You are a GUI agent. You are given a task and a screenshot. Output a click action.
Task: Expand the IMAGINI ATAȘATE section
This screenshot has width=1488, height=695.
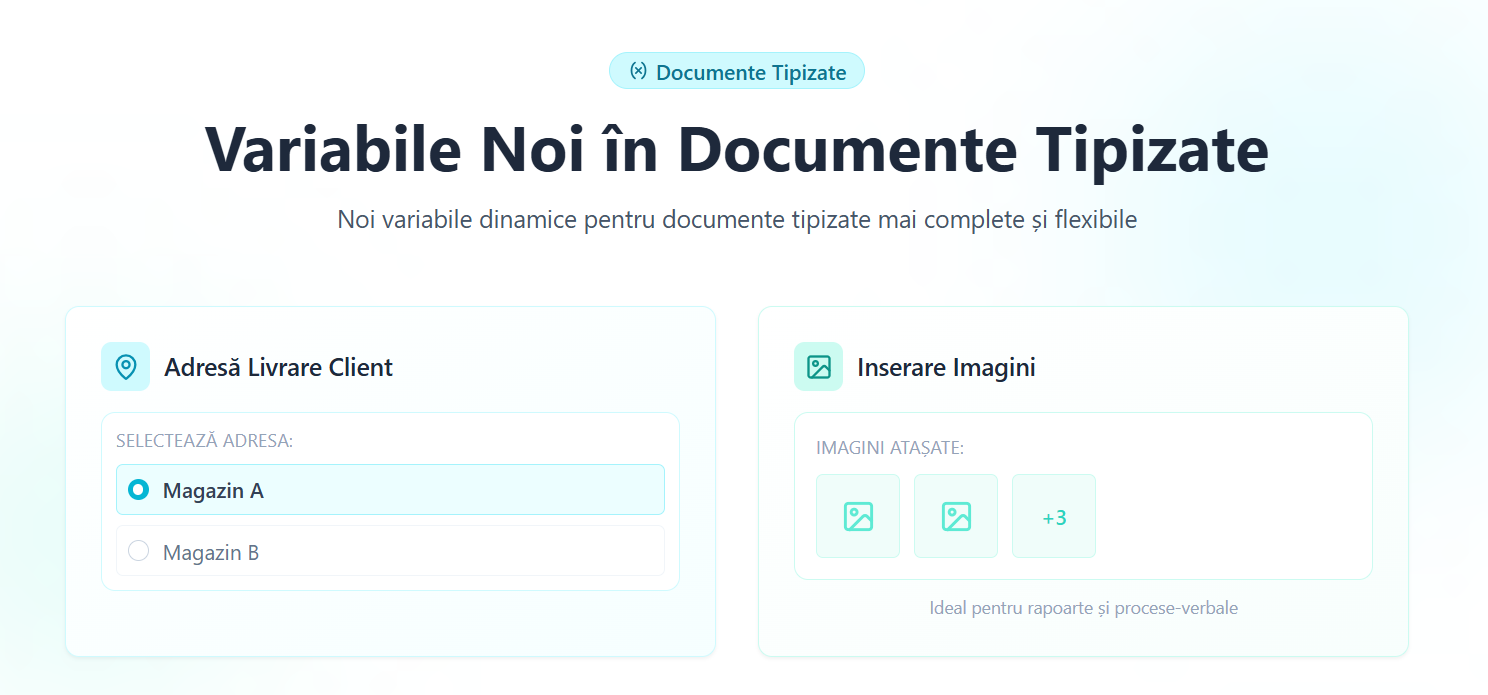coord(889,447)
